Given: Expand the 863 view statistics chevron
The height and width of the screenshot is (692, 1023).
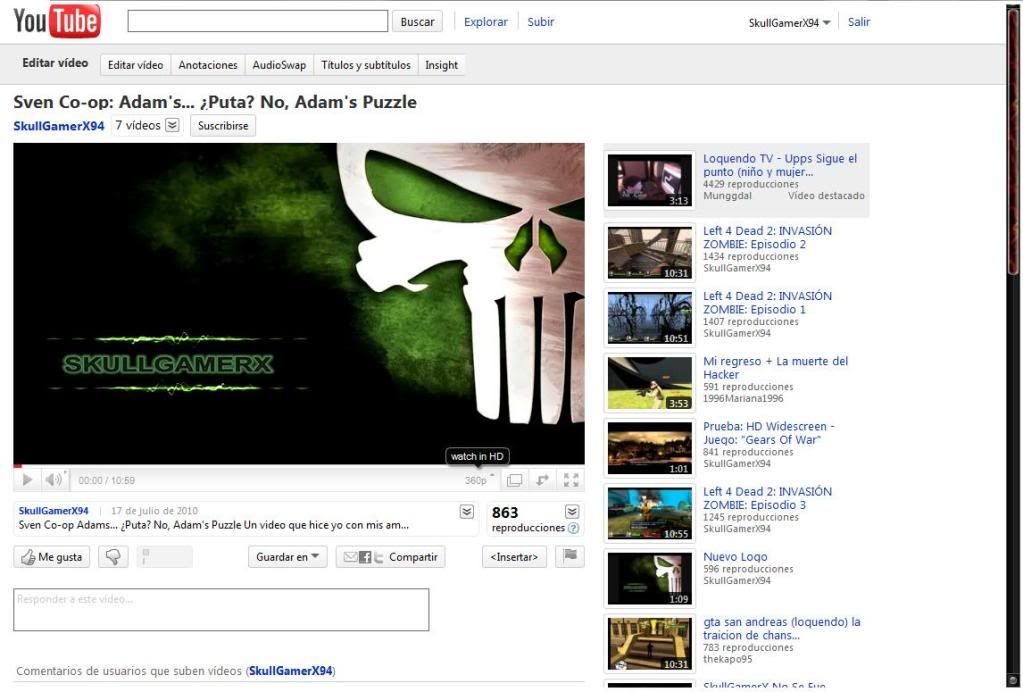Looking at the screenshot, I should [572, 512].
